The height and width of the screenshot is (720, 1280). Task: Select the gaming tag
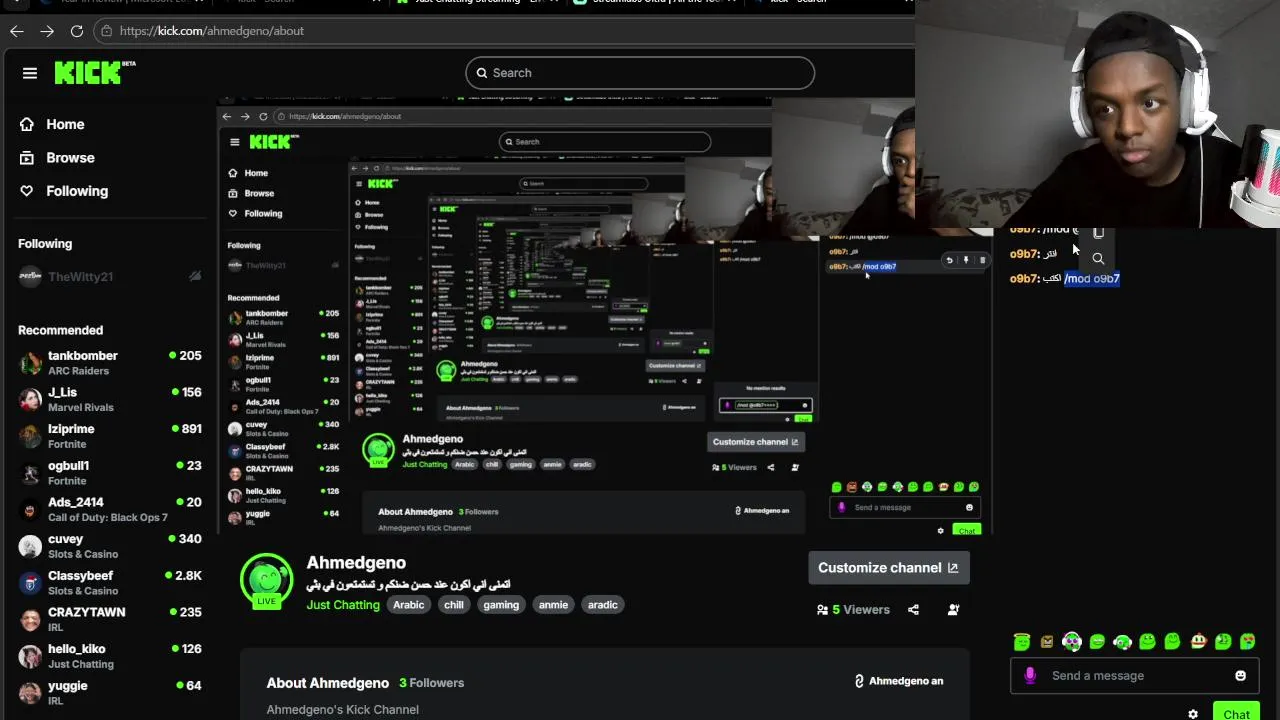click(501, 605)
